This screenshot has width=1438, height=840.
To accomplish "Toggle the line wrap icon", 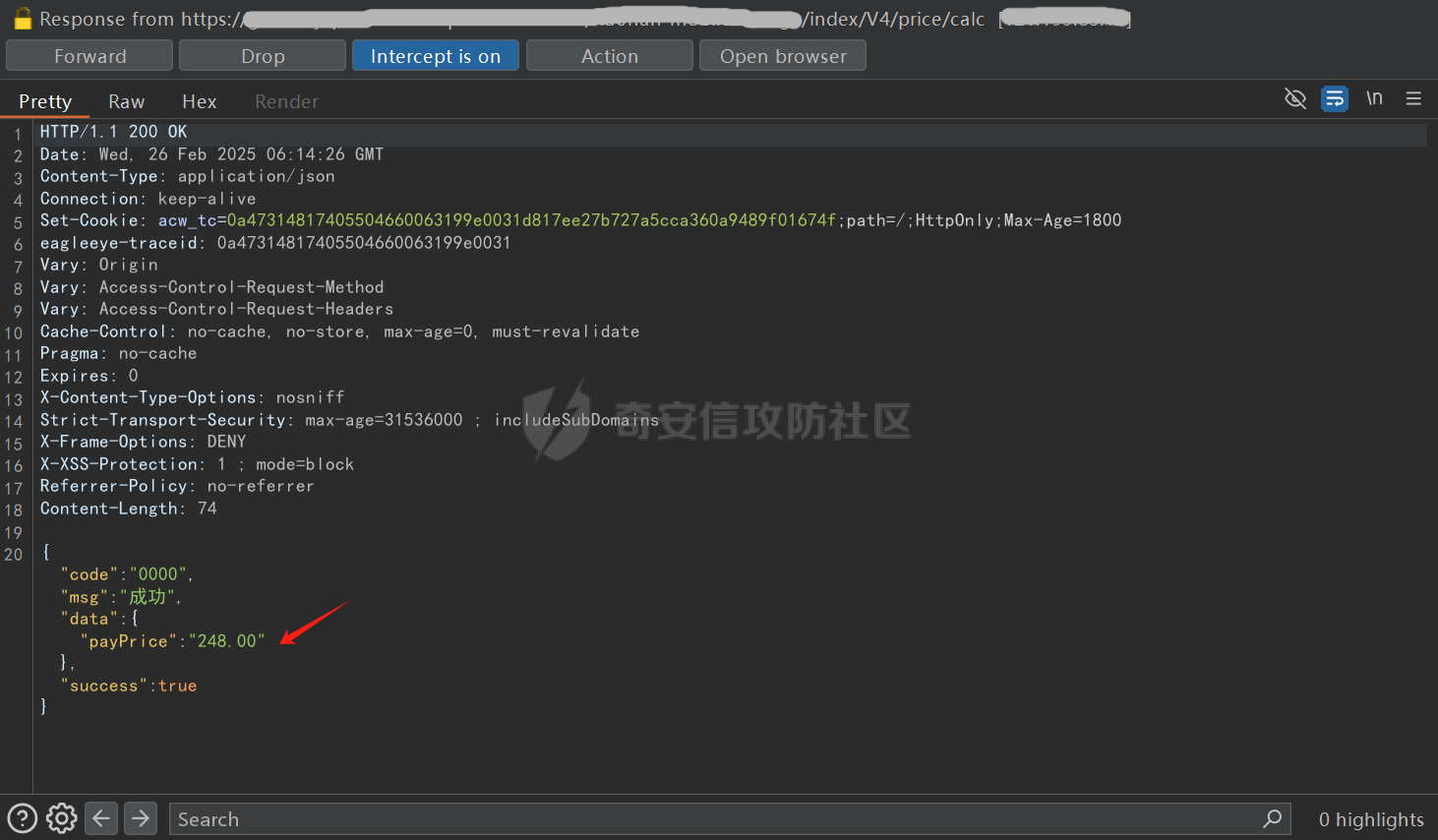I will [x=1335, y=98].
